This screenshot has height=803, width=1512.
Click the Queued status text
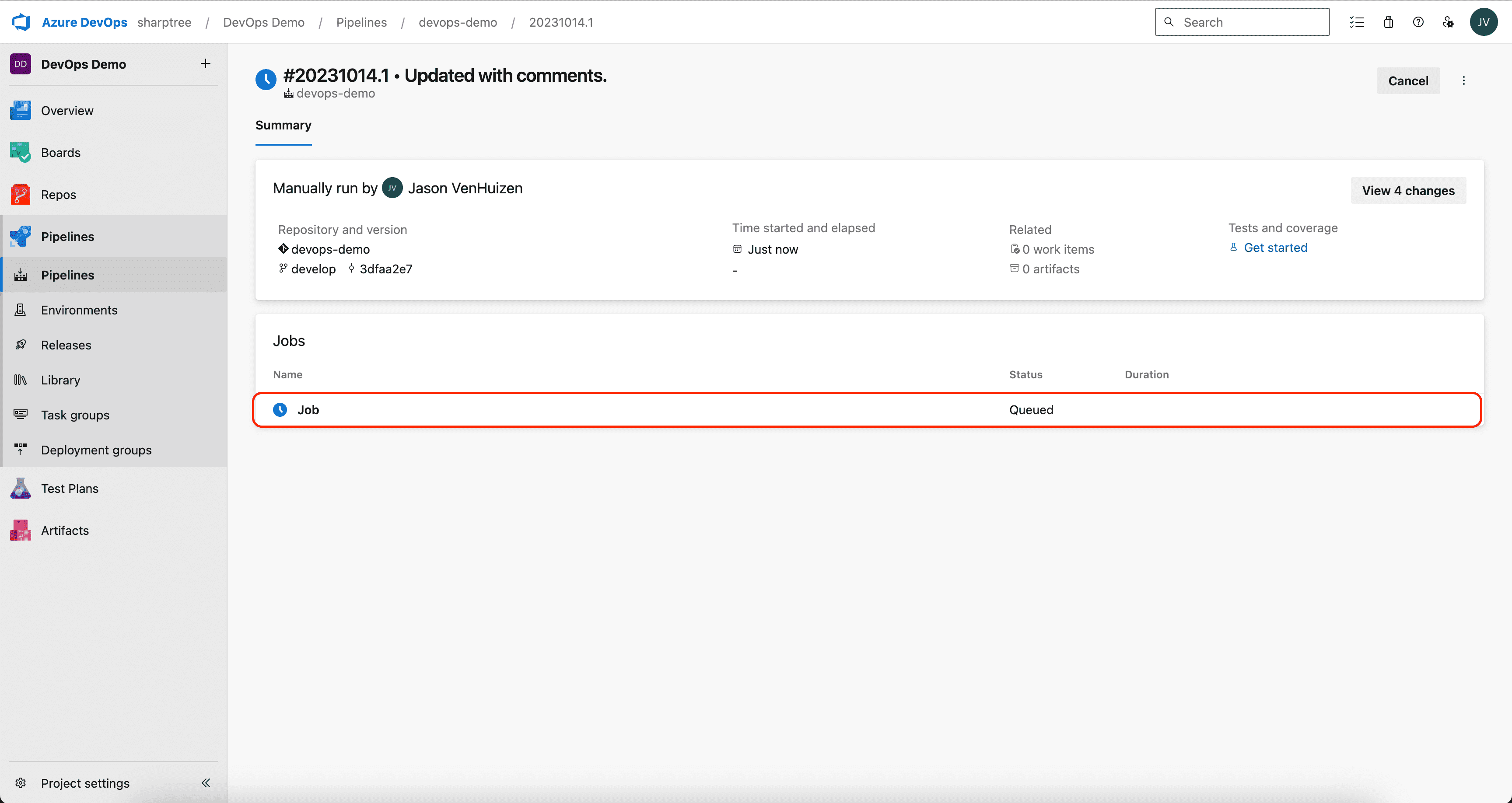(1031, 410)
